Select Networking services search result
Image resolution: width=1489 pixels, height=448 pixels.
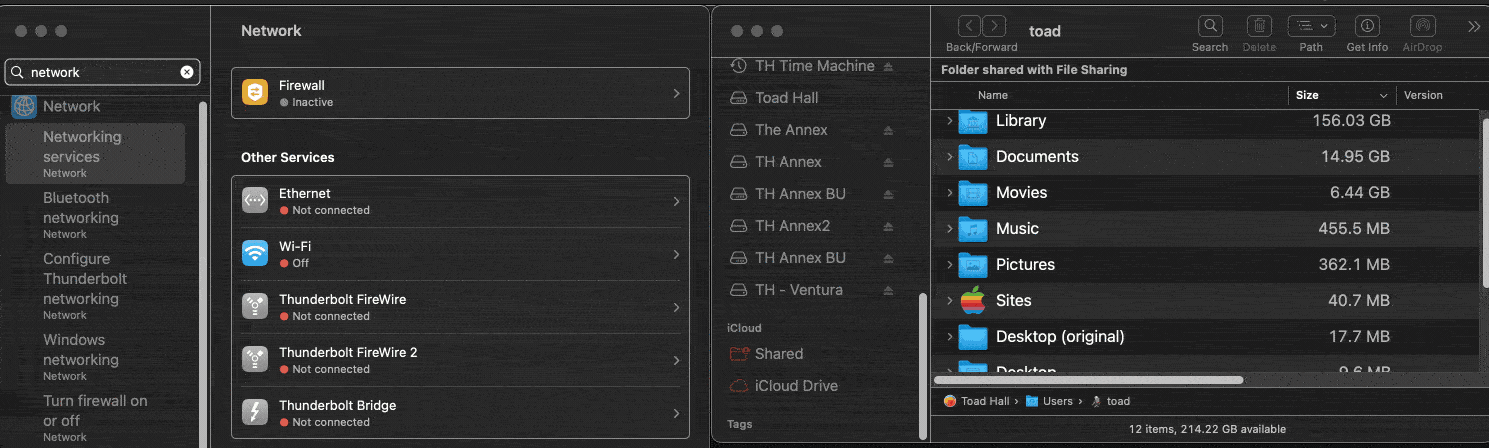coord(95,153)
